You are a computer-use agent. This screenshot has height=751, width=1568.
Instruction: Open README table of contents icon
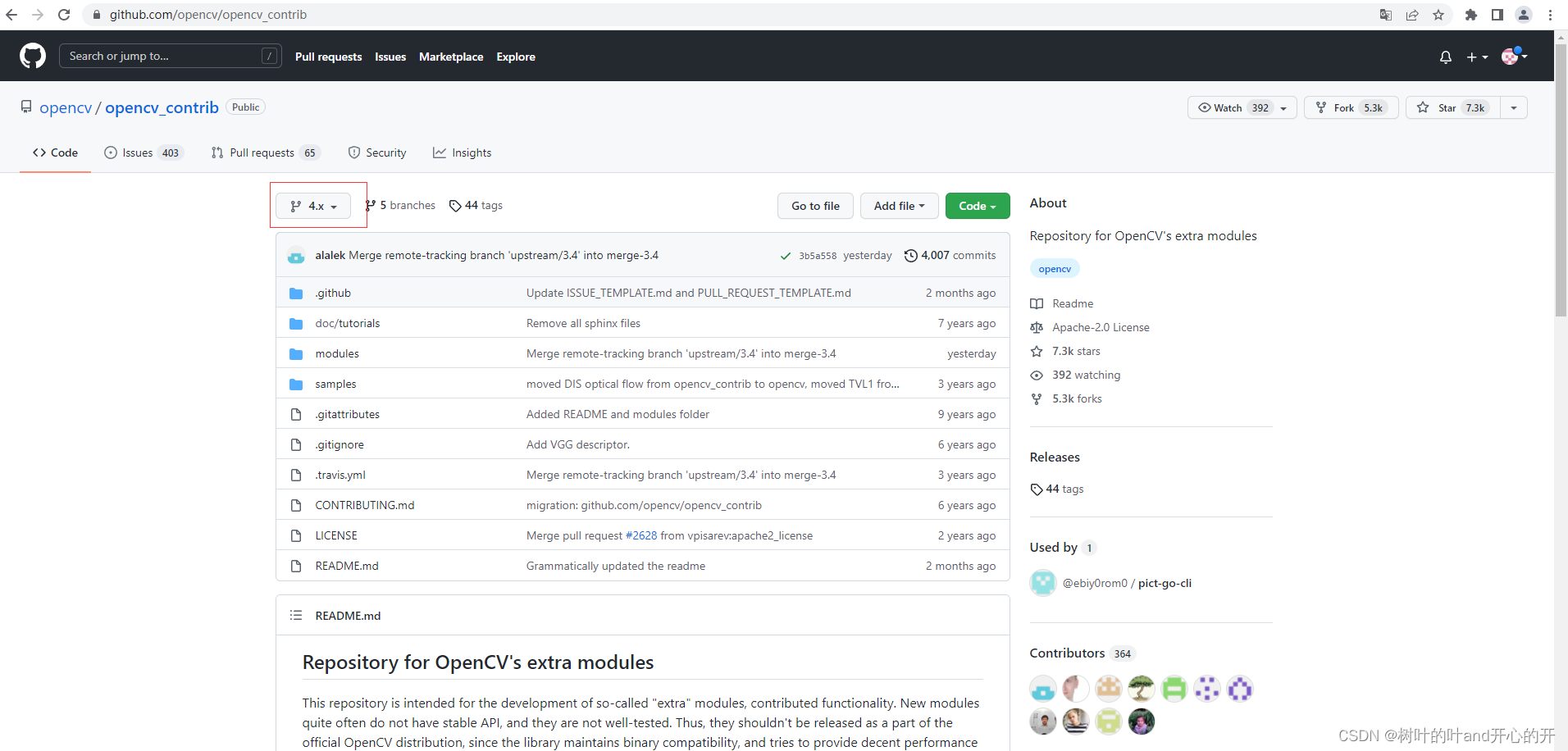click(x=296, y=615)
